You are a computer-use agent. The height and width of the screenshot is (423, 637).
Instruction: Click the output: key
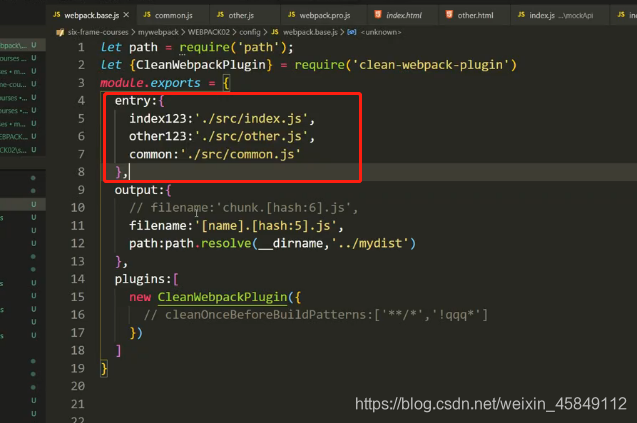tap(139, 190)
